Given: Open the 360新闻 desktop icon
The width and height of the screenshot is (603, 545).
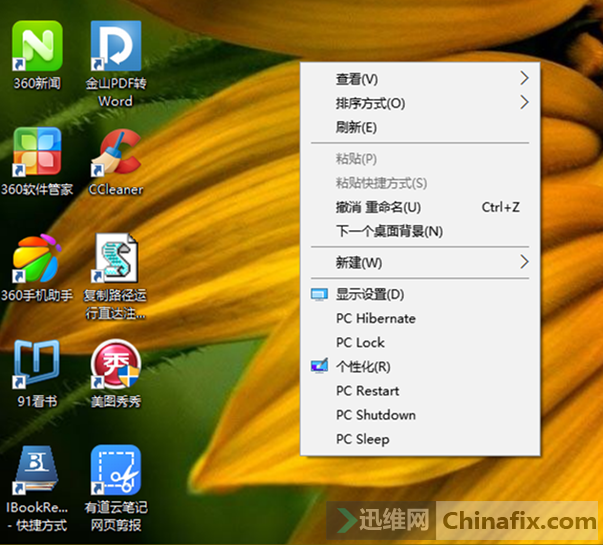Looking at the screenshot, I should point(36,47).
